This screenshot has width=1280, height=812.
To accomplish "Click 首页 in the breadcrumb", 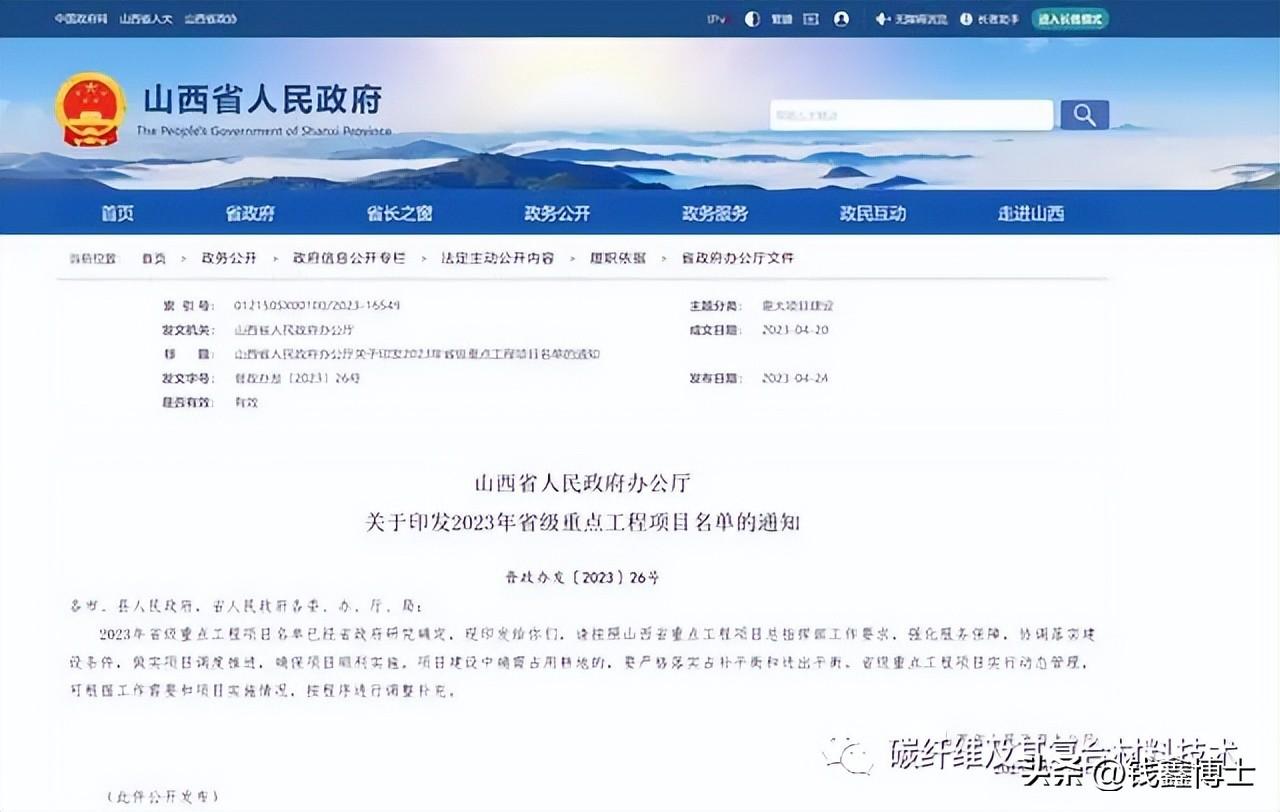I will (153, 258).
